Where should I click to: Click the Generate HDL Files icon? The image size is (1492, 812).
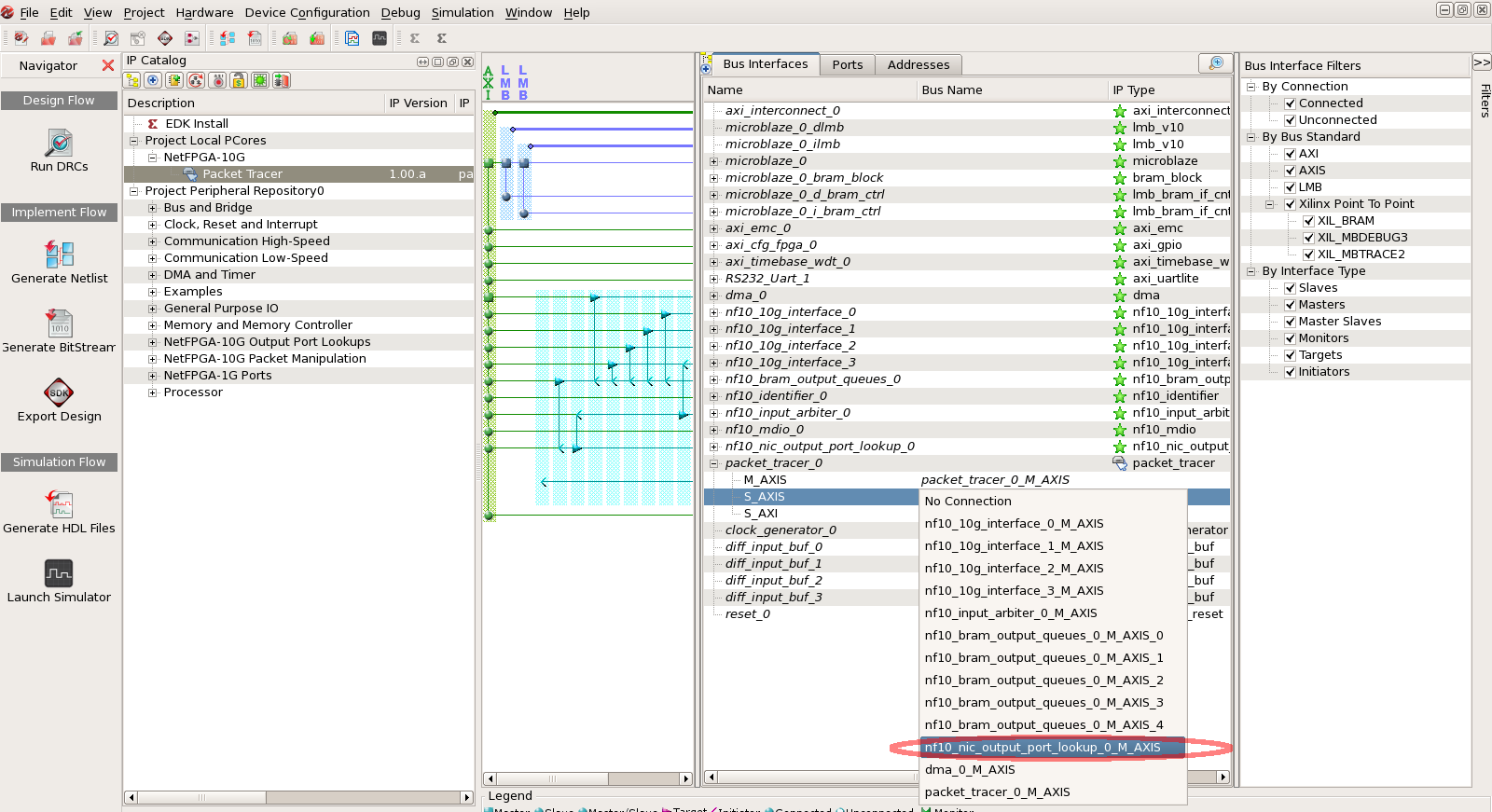tap(59, 504)
